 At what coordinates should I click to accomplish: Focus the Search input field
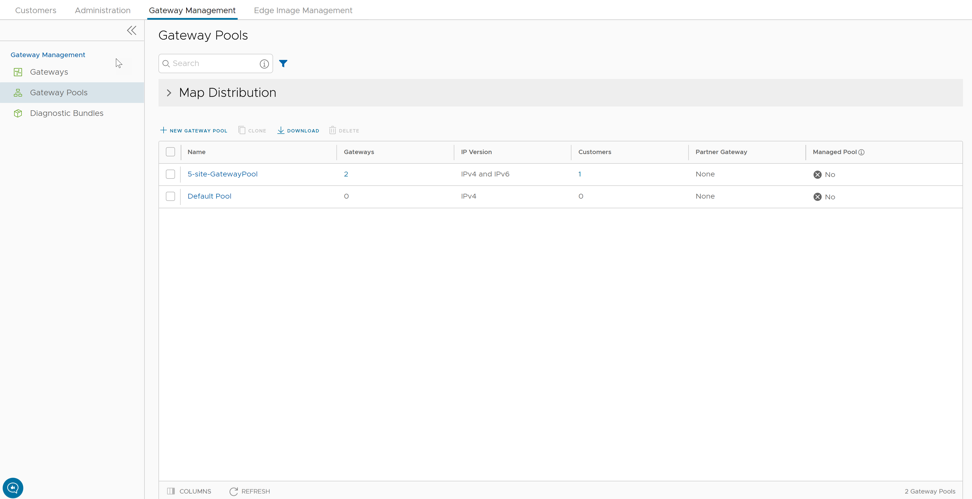click(213, 64)
